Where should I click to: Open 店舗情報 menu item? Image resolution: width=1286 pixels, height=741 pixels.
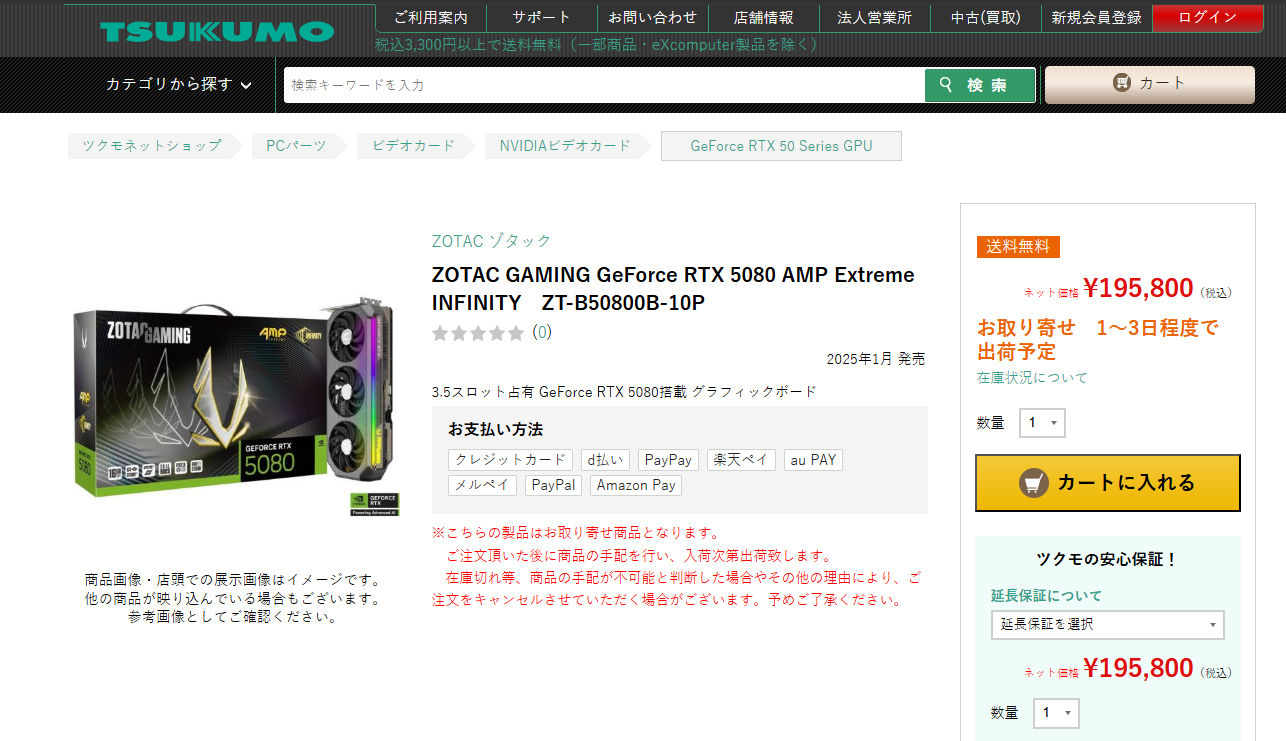click(764, 18)
